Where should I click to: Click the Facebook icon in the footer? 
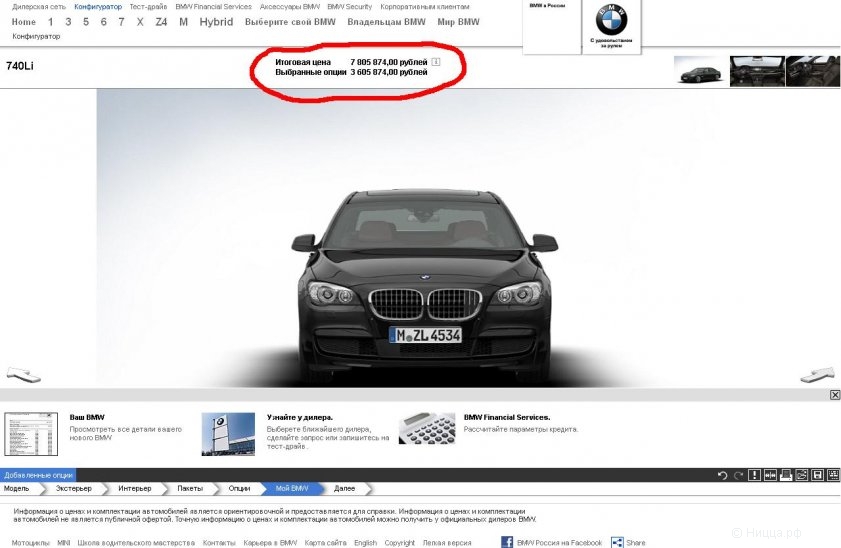(507, 542)
